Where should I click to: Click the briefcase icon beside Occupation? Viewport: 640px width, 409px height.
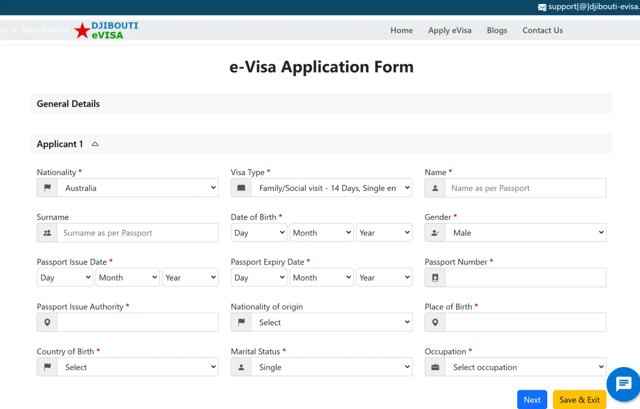[x=435, y=368]
